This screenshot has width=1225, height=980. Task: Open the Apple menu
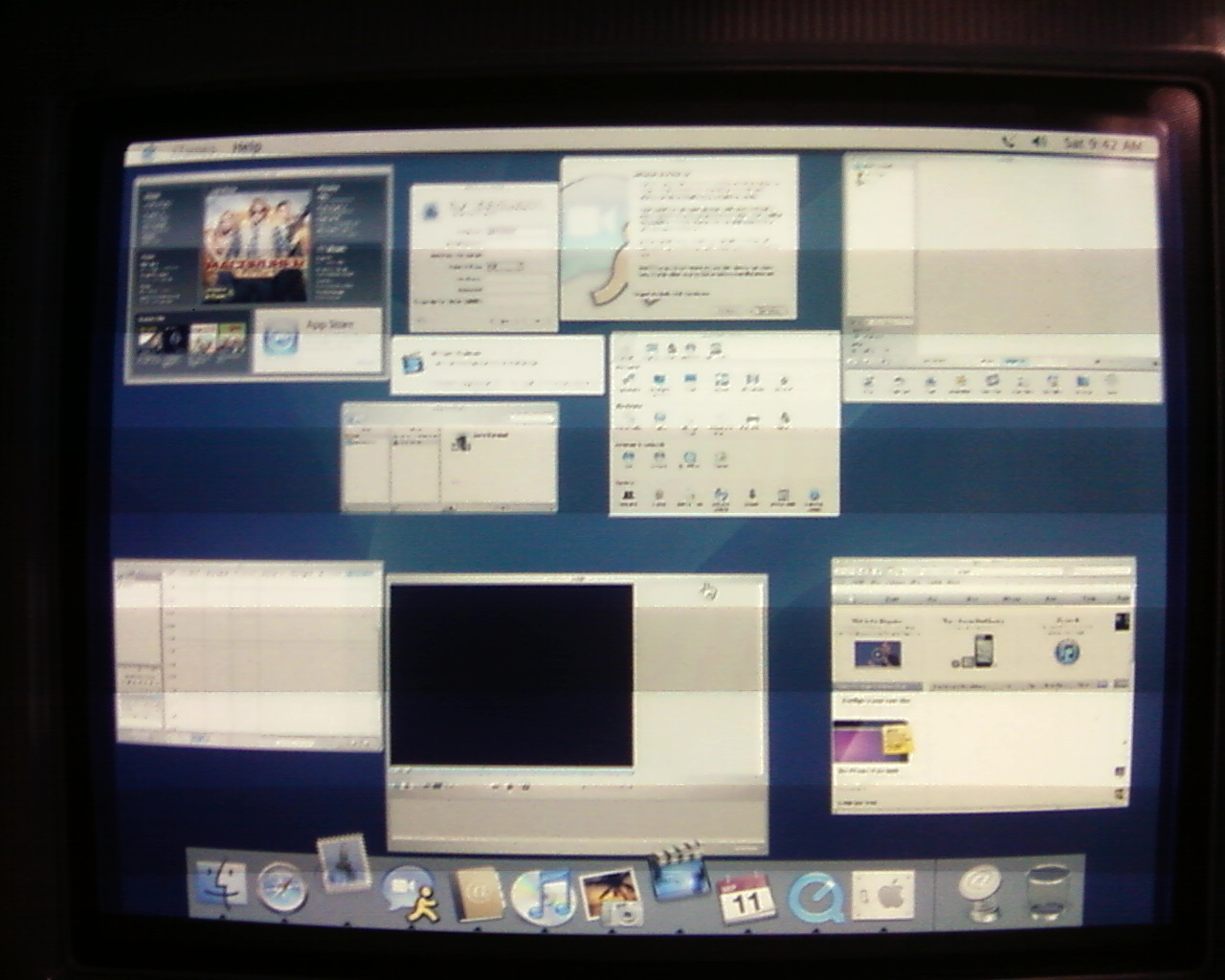pos(148,149)
